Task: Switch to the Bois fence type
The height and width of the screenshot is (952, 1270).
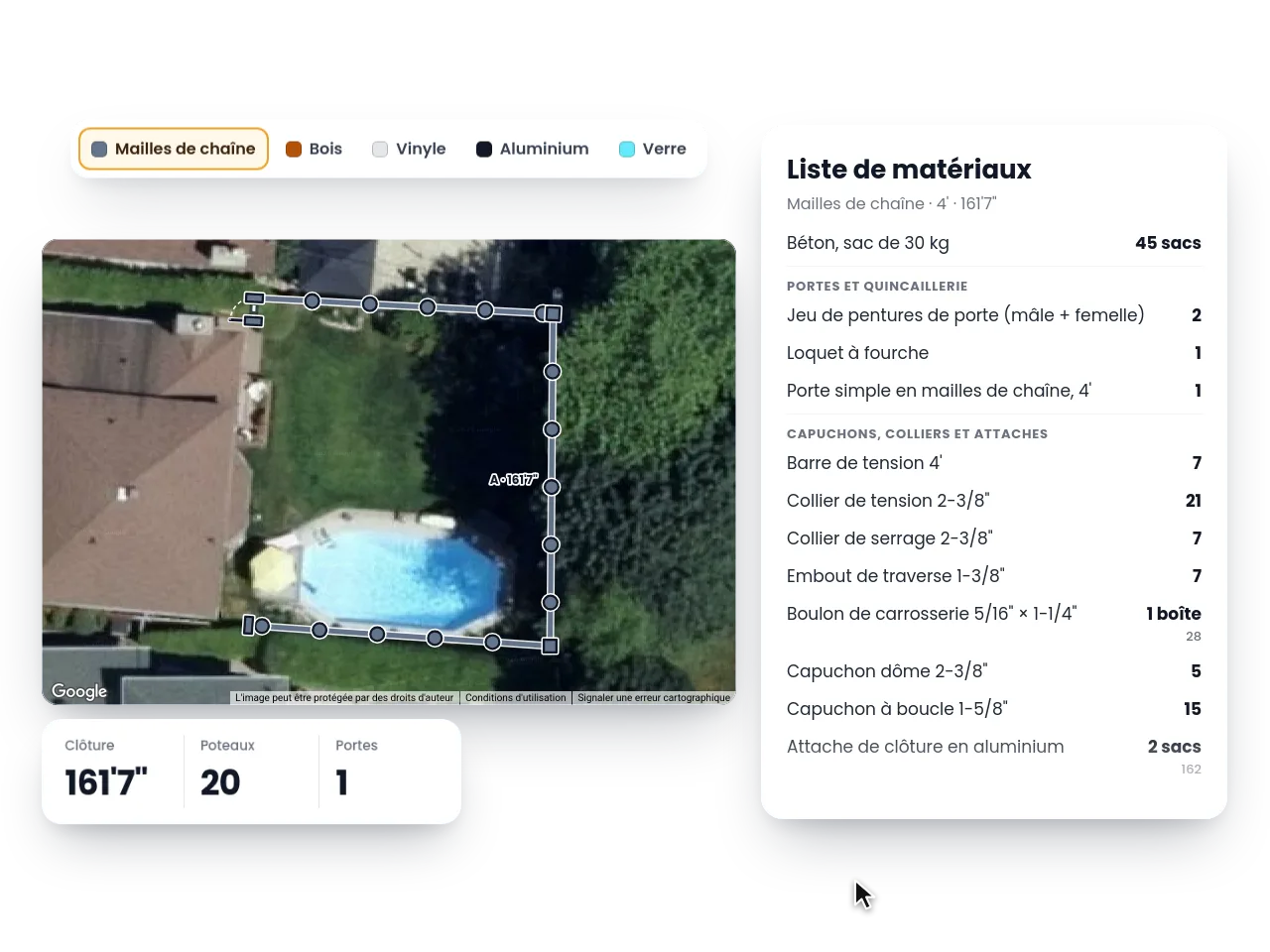Action: (314, 149)
